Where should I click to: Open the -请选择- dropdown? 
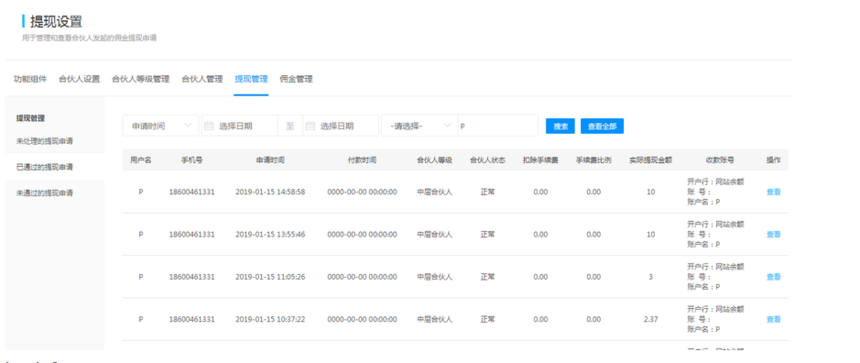point(420,126)
